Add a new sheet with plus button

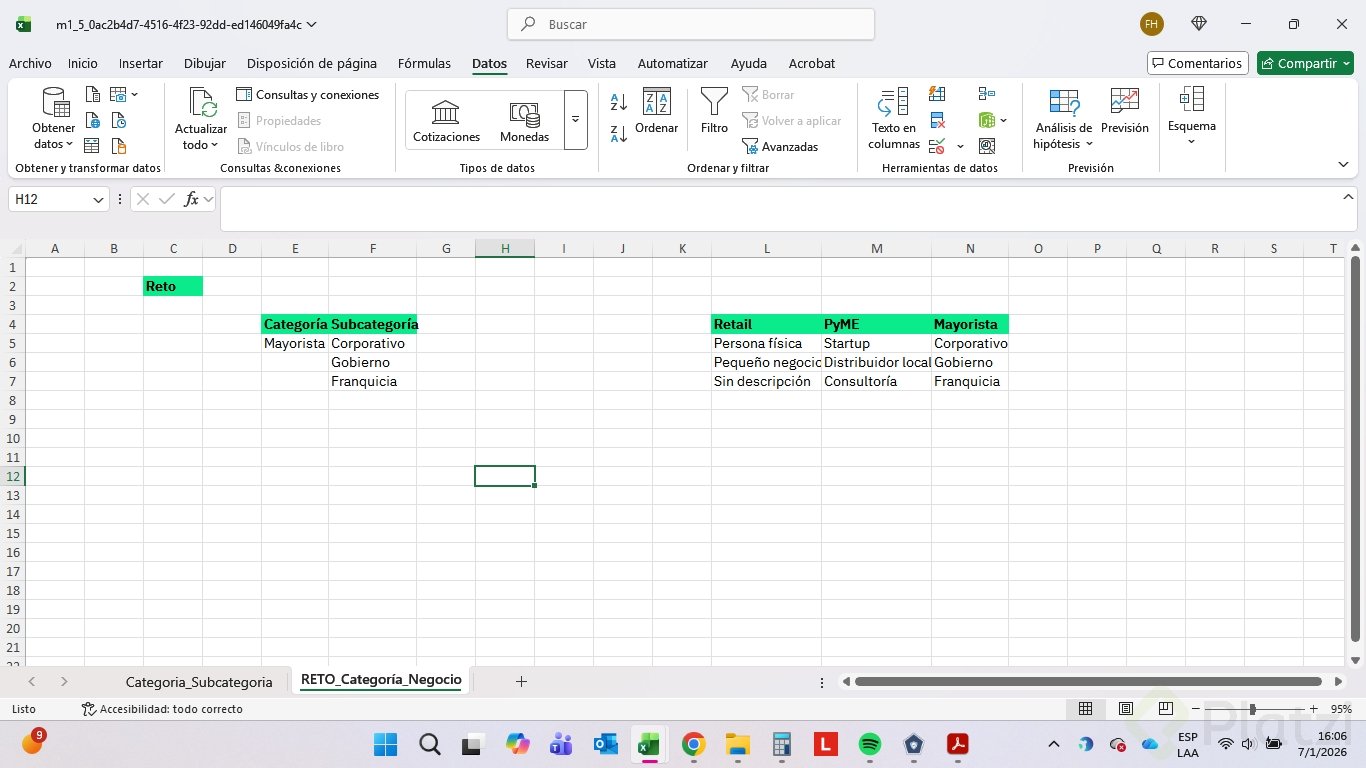521,681
